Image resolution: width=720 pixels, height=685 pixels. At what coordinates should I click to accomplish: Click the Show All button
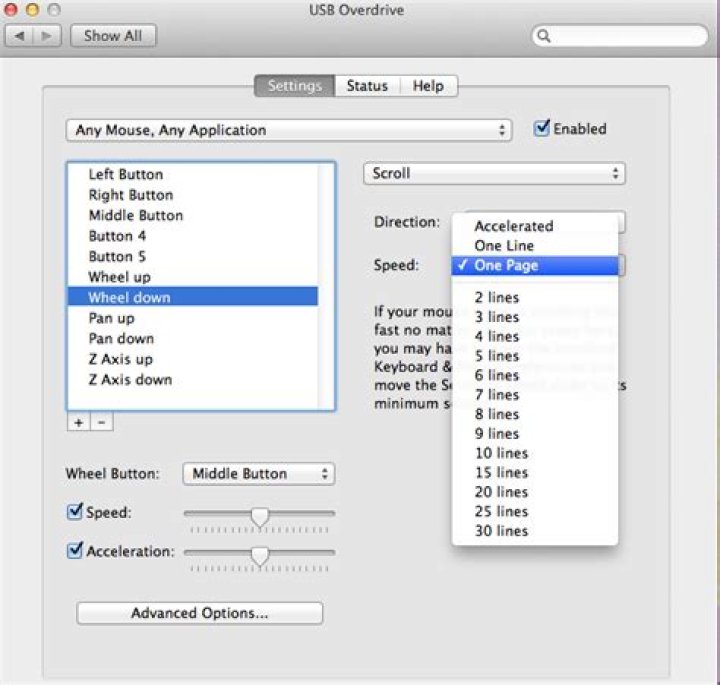[113, 35]
